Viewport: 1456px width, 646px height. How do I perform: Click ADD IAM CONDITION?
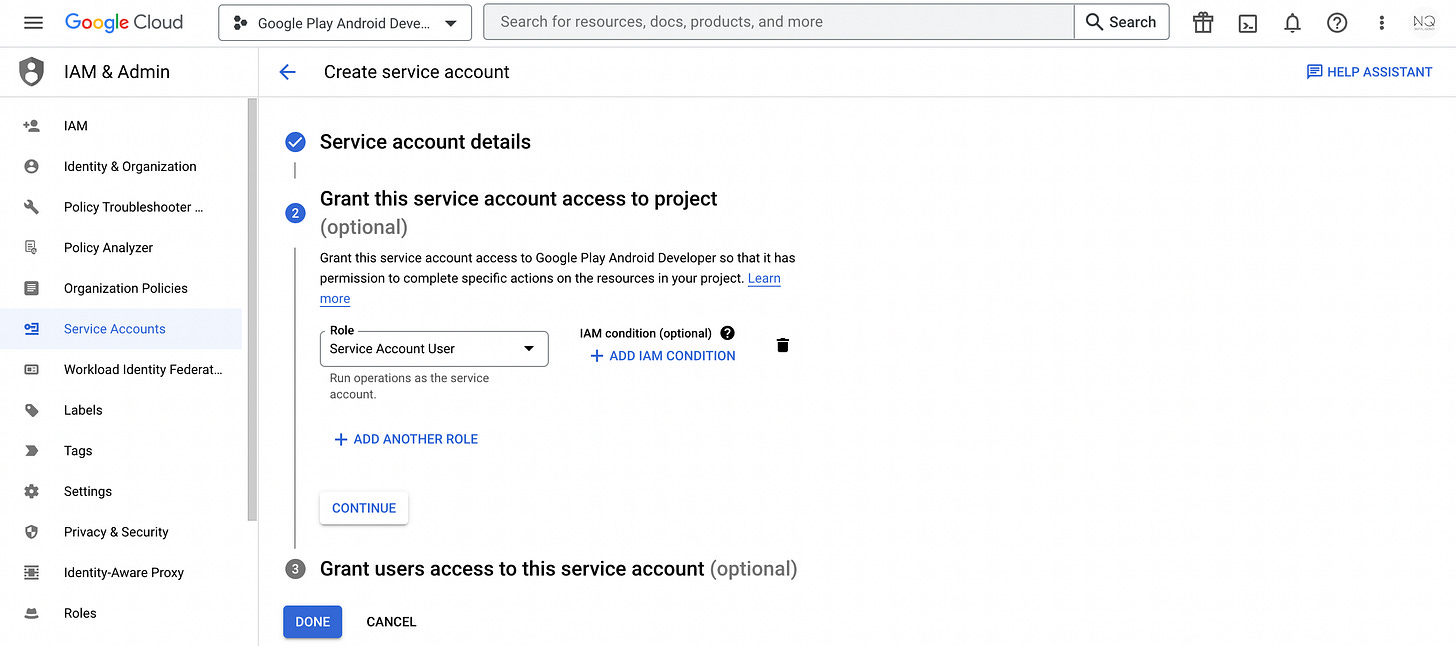click(x=663, y=356)
